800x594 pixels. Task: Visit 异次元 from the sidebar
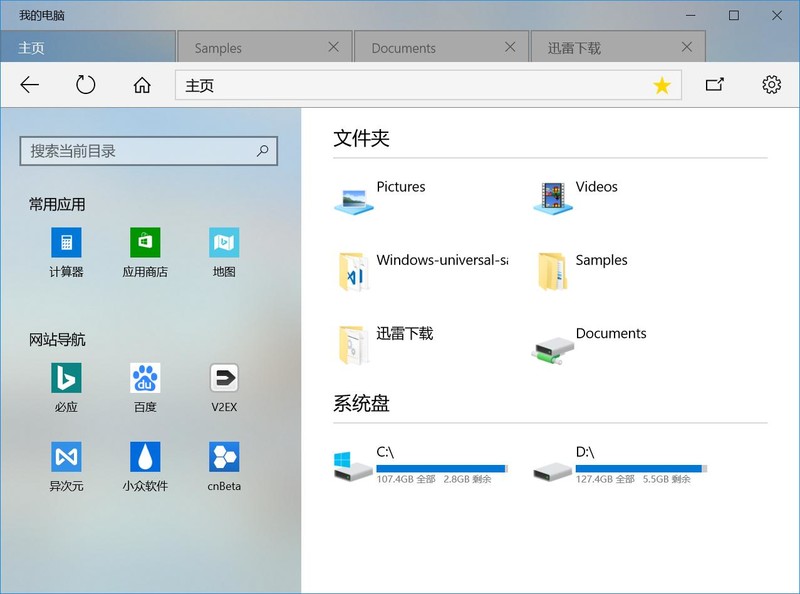[64, 456]
